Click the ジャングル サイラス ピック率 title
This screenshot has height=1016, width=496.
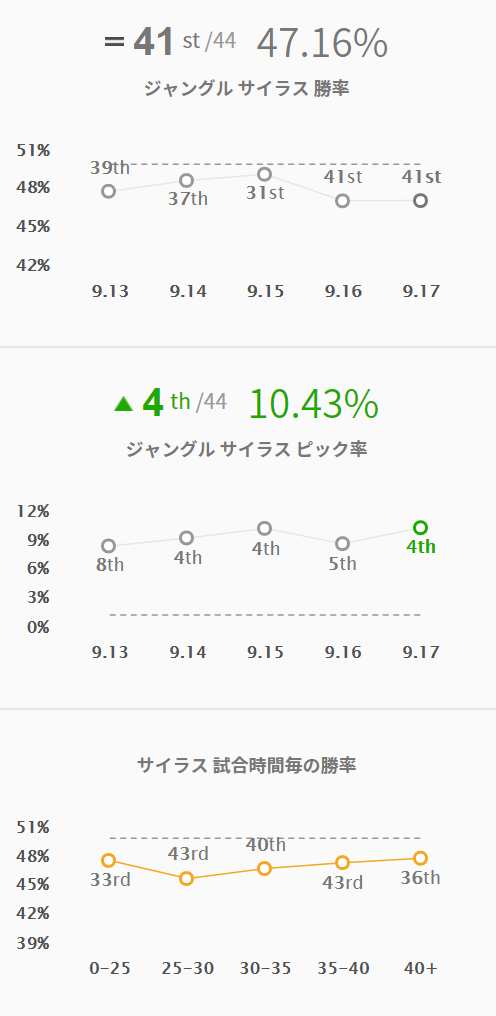246,449
